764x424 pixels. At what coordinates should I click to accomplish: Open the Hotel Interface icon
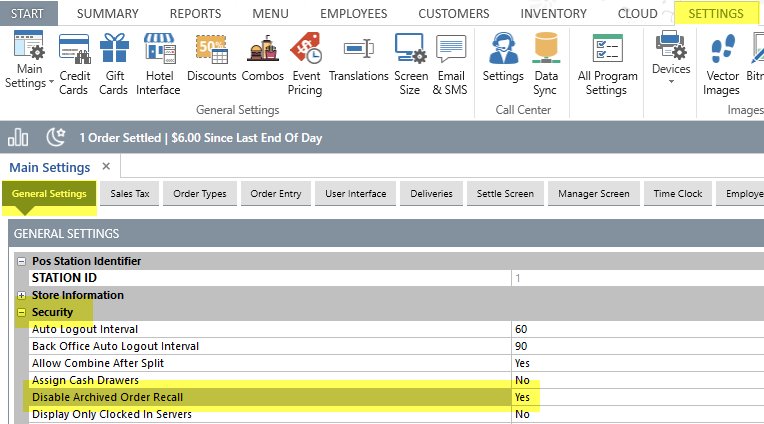[x=159, y=62]
